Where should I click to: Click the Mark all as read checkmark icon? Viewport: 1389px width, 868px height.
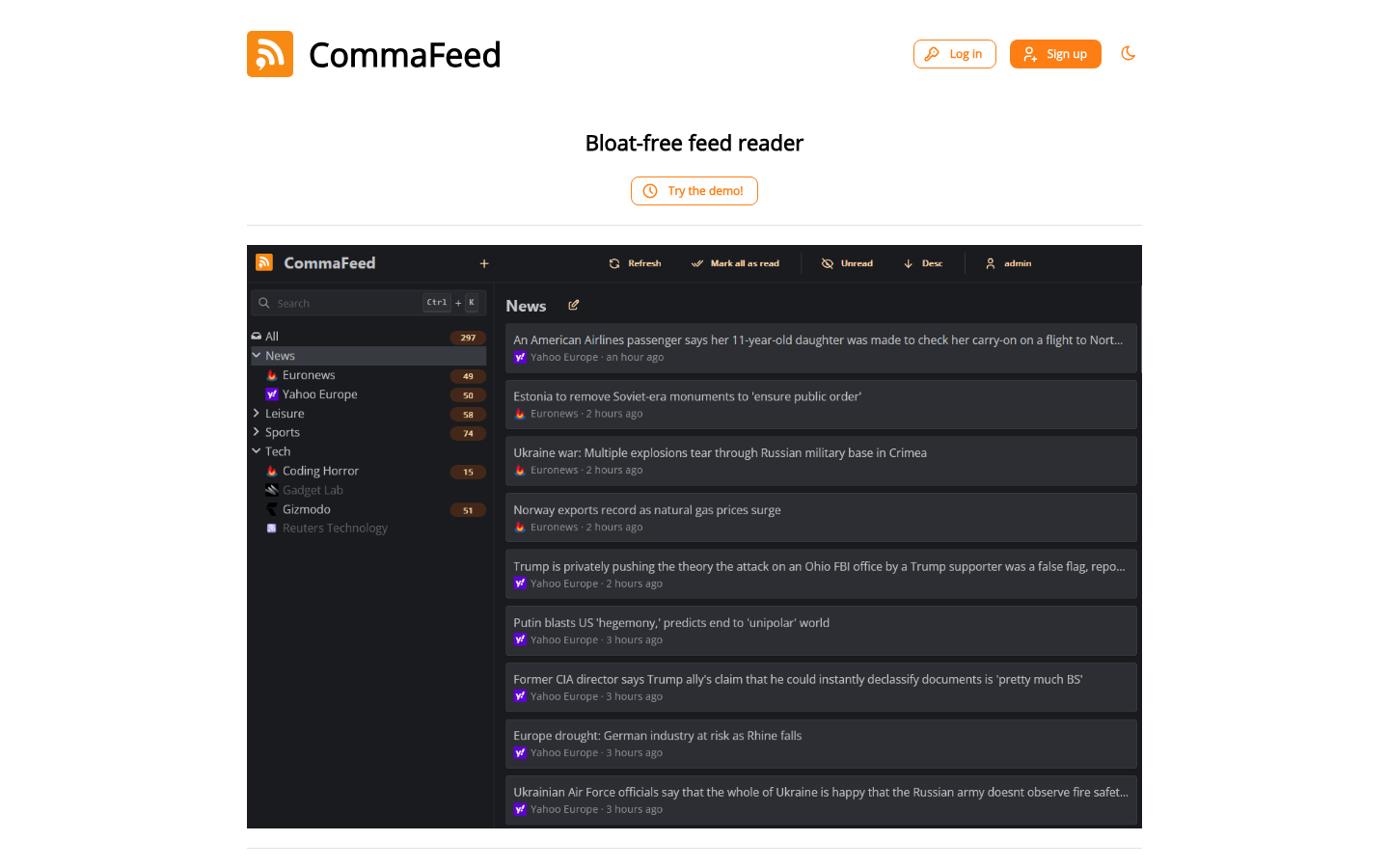(696, 262)
